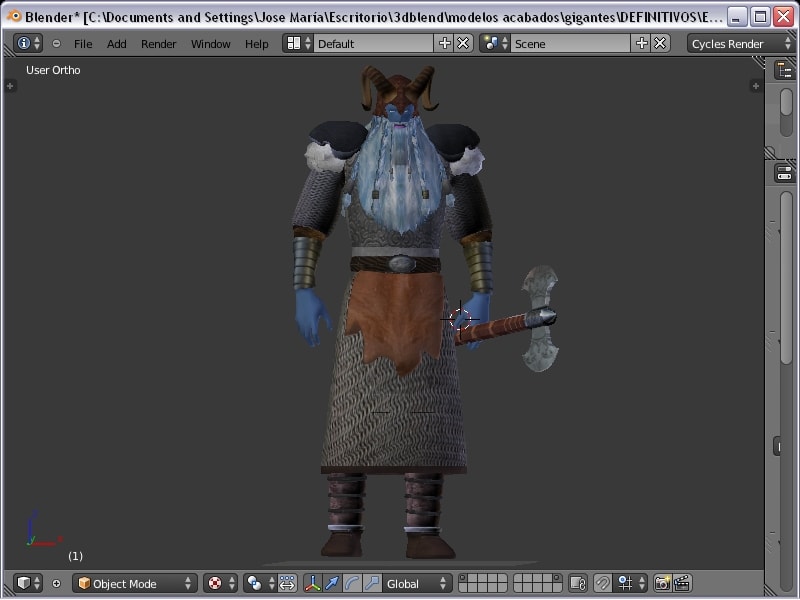Viewport: 800px width, 600px height.
Task: Open the Cycles Render engine dropdown
Action: (741, 44)
